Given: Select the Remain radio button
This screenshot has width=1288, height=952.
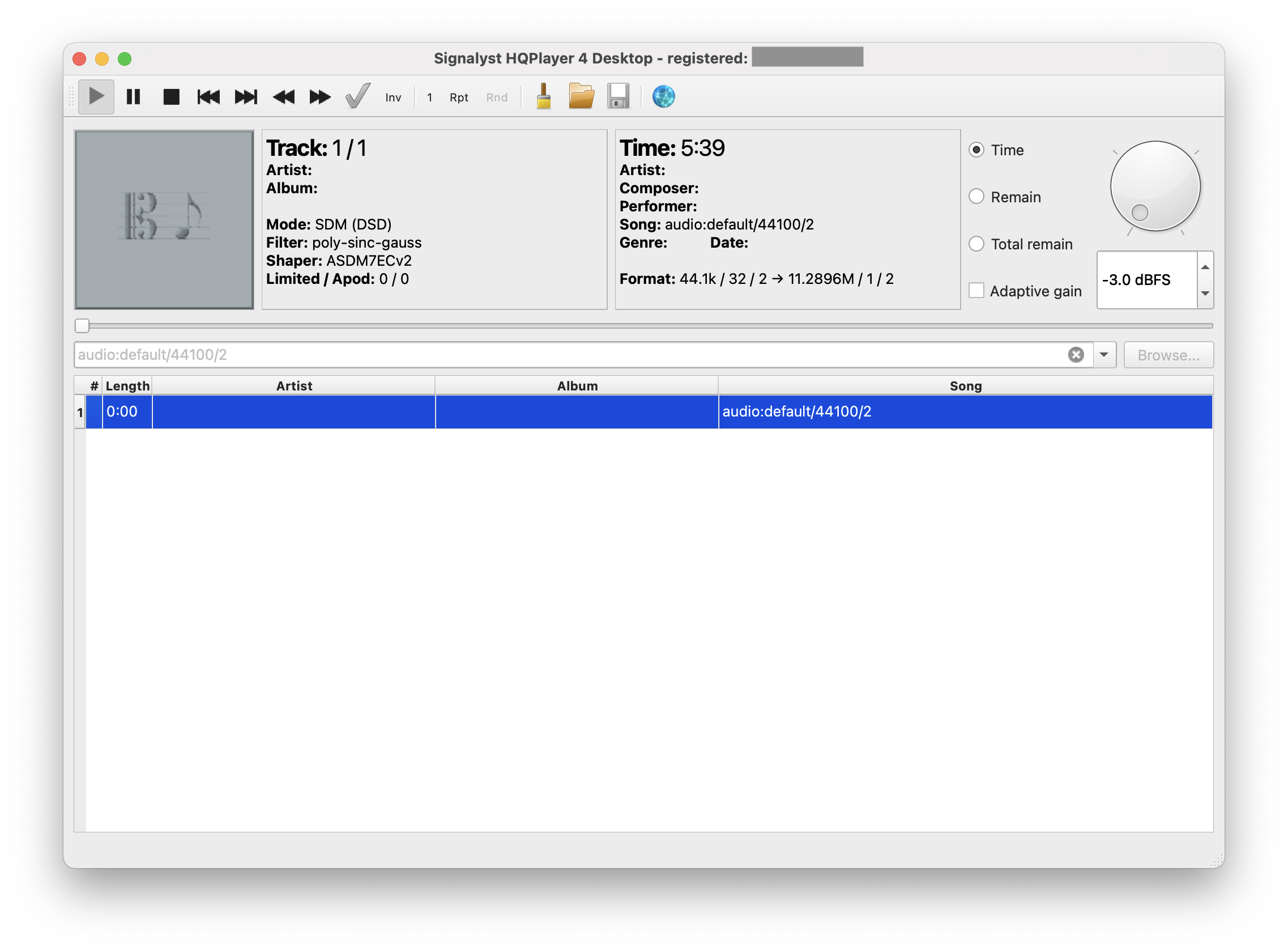Looking at the screenshot, I should [977, 197].
